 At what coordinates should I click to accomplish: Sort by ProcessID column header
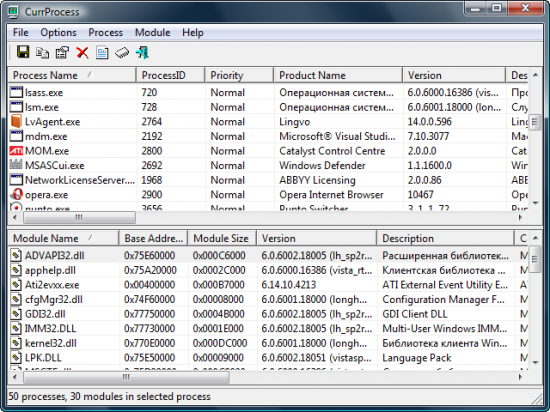pos(170,75)
